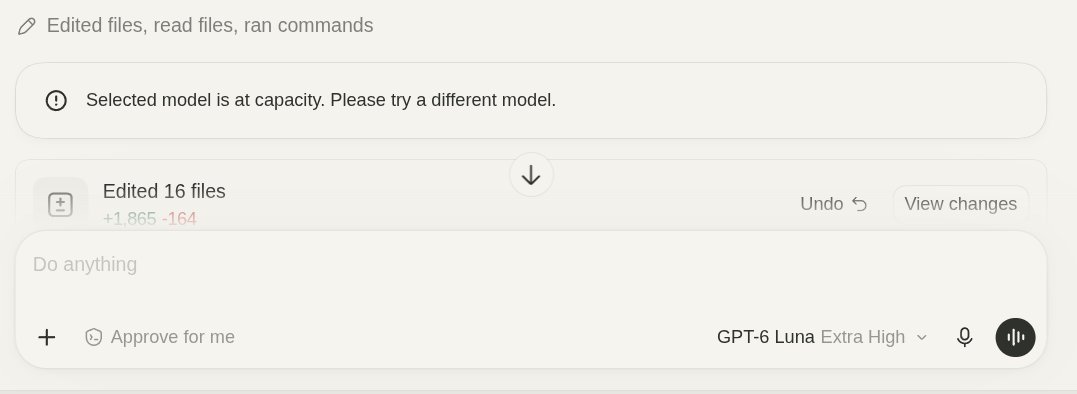1077x394 pixels.
Task: Open View changes for the edited files
Action: tap(960, 204)
